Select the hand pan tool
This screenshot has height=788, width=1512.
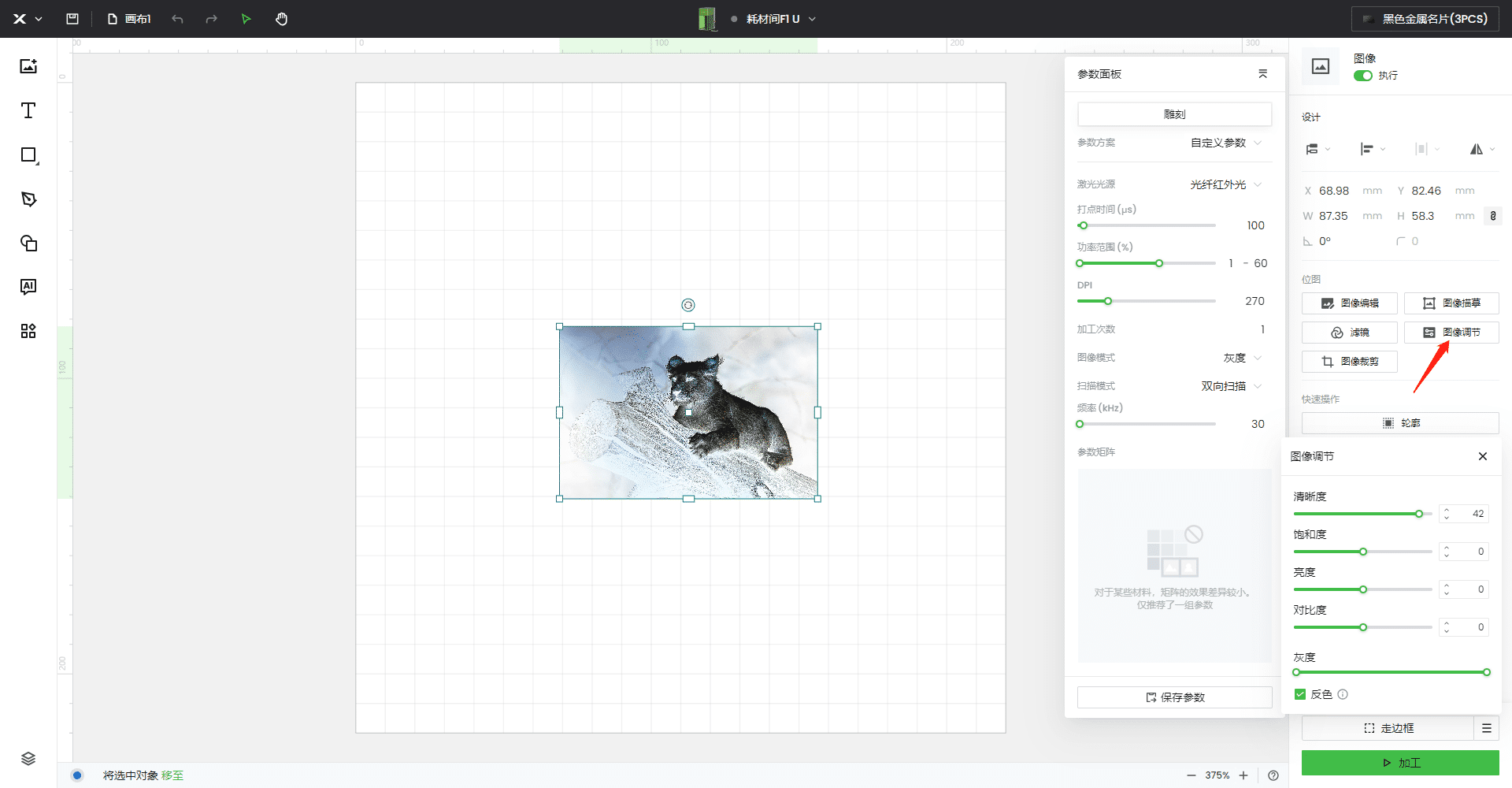pos(281,19)
